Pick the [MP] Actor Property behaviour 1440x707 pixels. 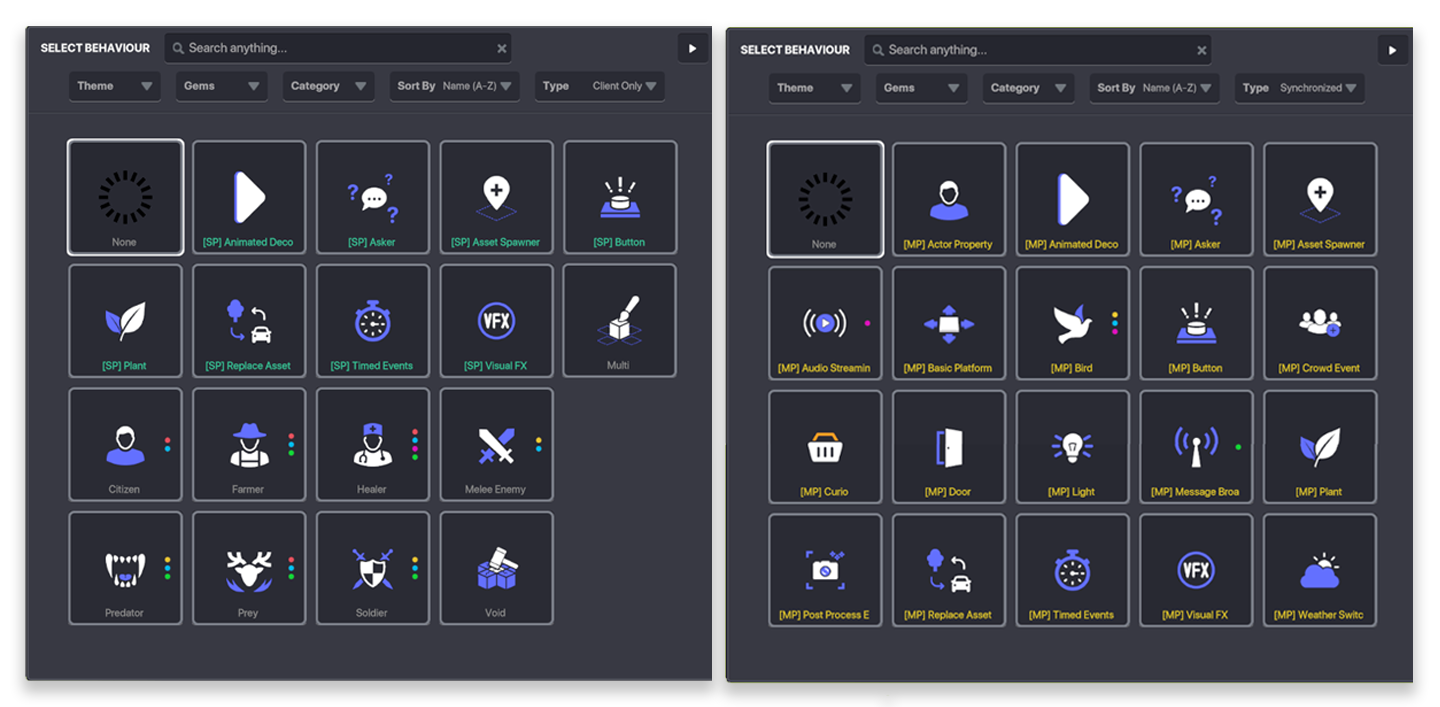[x=948, y=200]
